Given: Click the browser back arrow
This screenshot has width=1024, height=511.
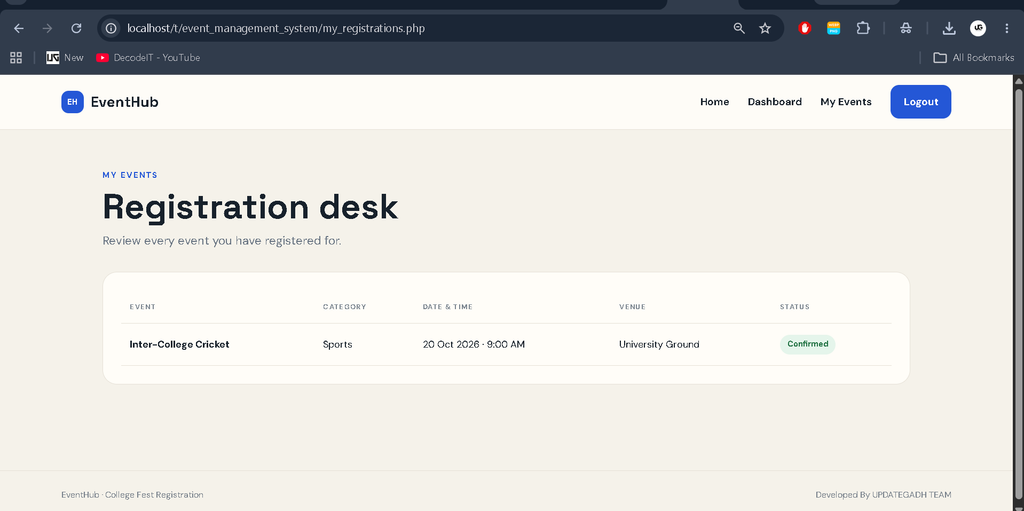Looking at the screenshot, I should coord(19,28).
